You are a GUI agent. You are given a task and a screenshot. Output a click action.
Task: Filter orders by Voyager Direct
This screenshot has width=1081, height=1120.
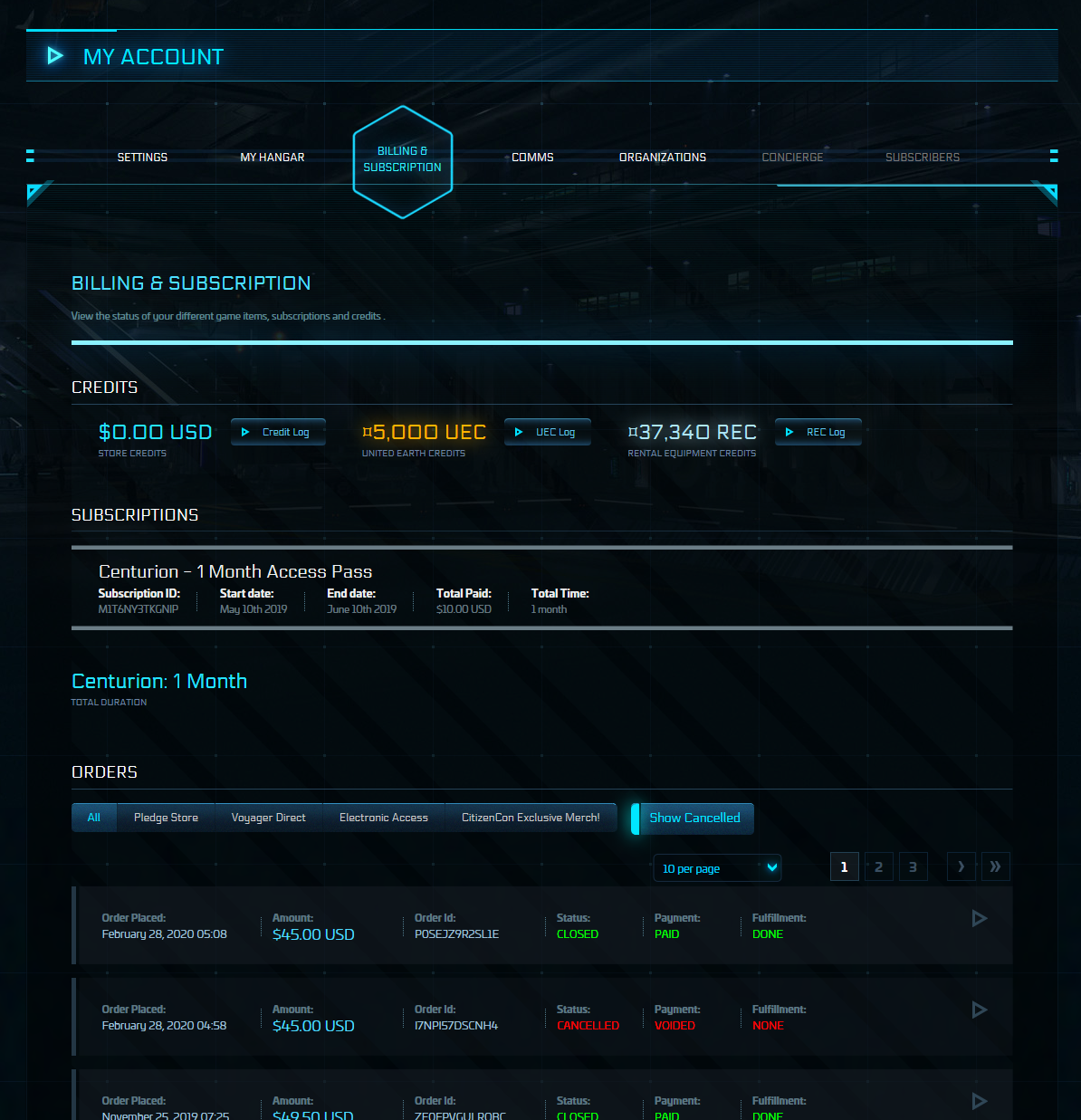(269, 818)
